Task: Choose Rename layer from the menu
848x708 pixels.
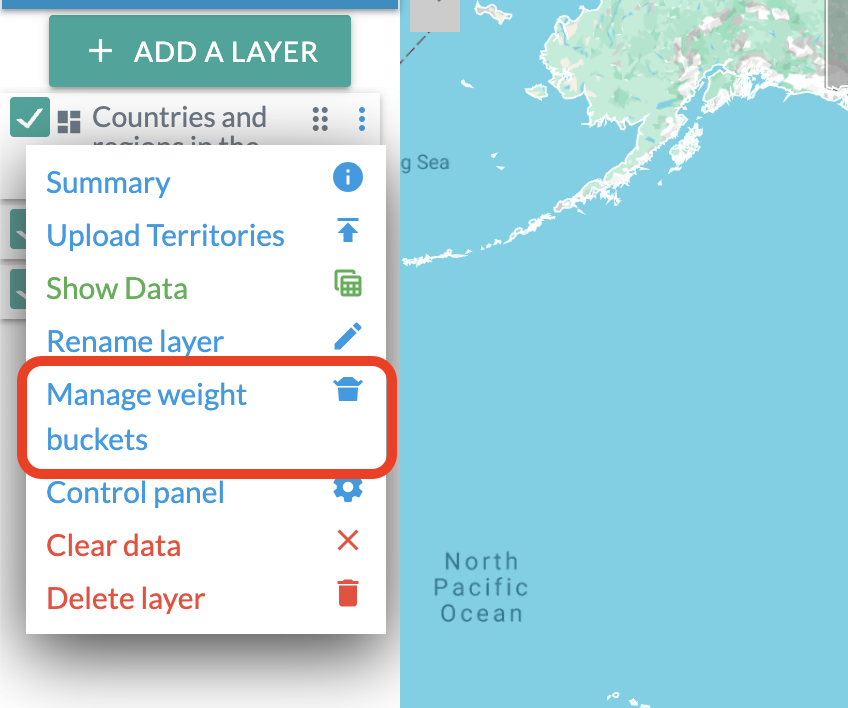Action: point(135,342)
